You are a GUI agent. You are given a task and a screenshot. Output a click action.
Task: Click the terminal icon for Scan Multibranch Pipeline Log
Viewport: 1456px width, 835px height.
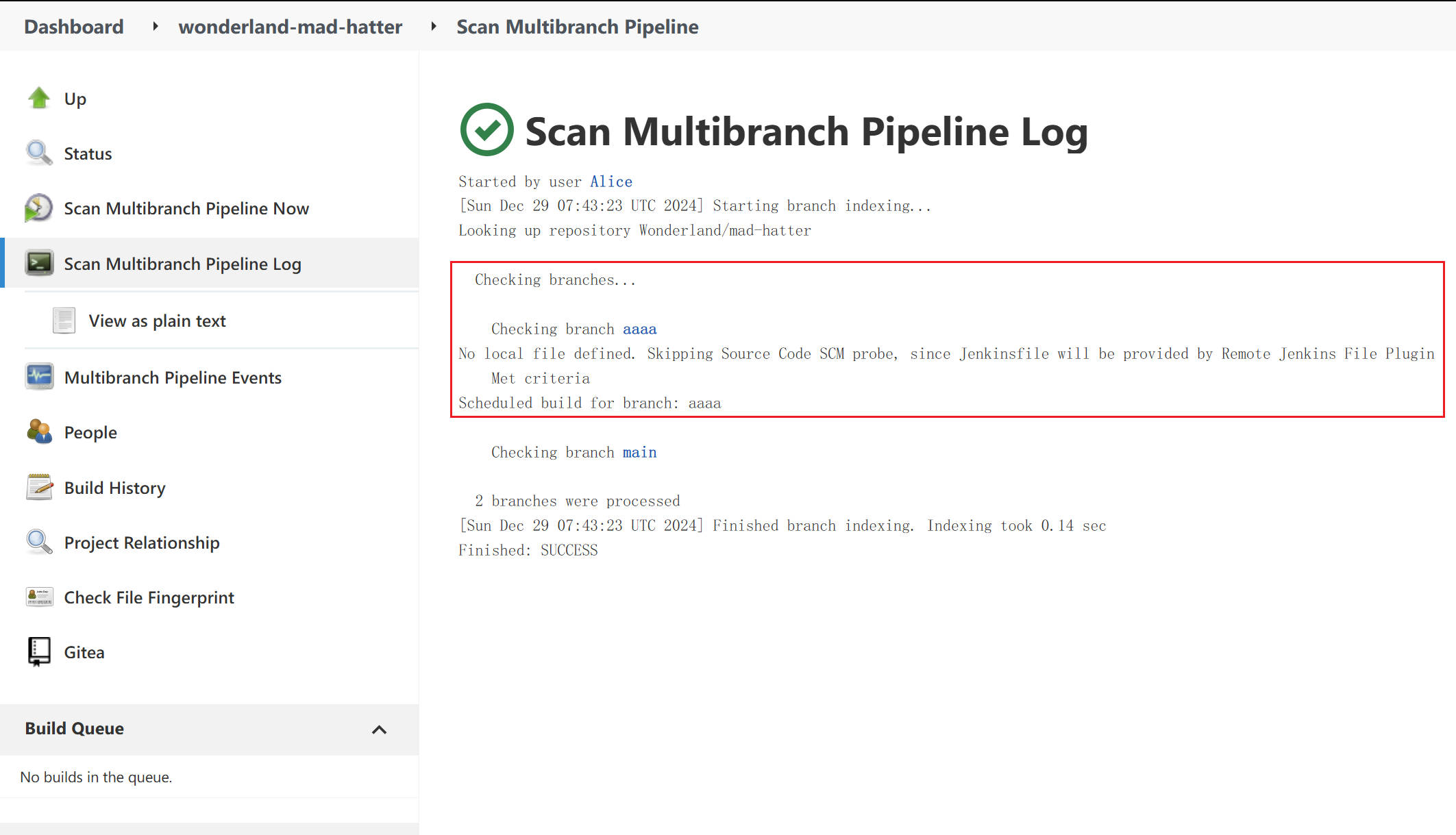pos(39,263)
